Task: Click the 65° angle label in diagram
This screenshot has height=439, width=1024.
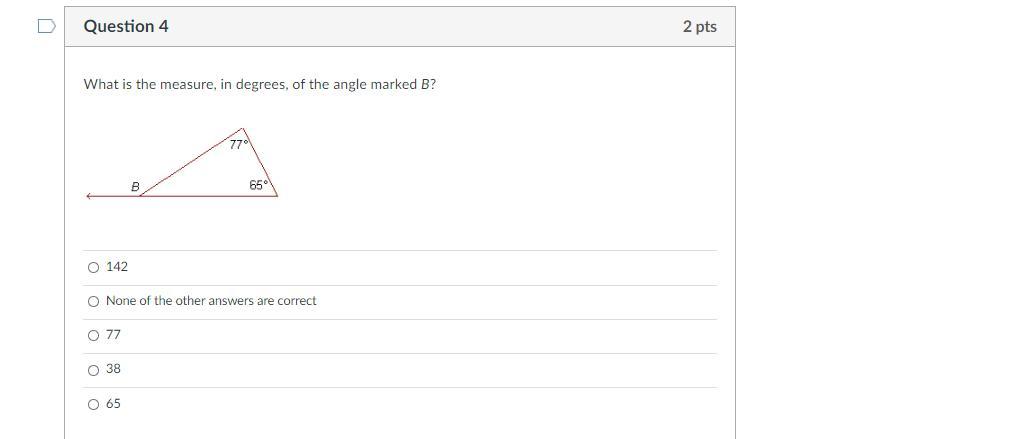Action: tap(259, 185)
